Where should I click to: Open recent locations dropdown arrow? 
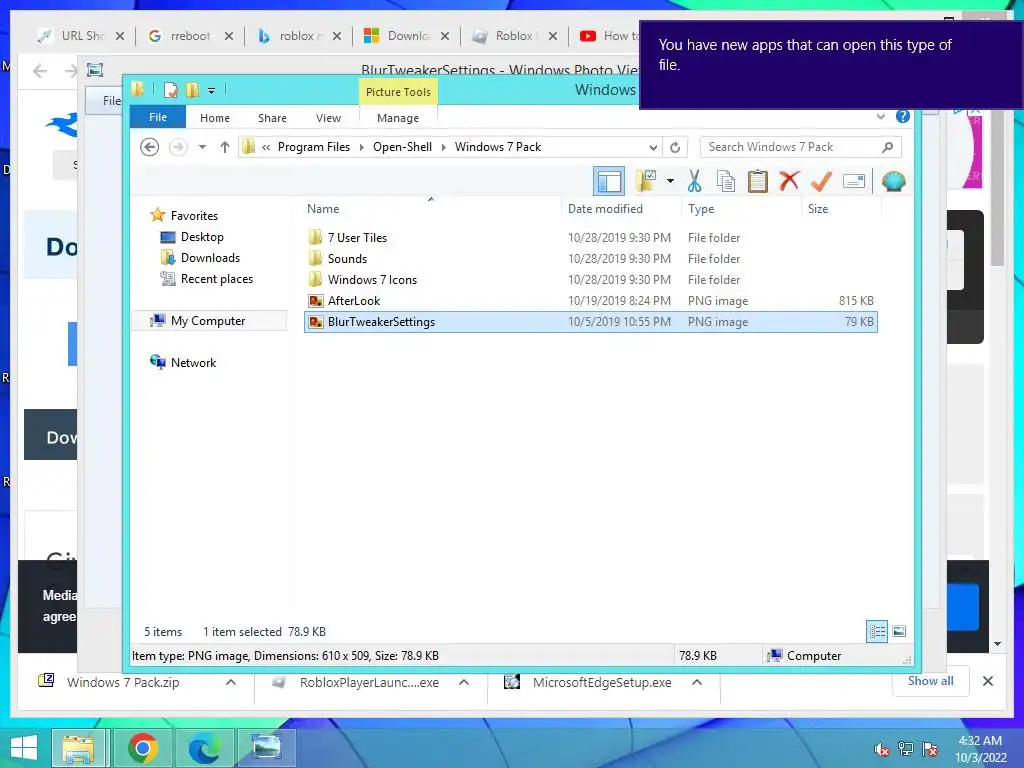(x=202, y=147)
